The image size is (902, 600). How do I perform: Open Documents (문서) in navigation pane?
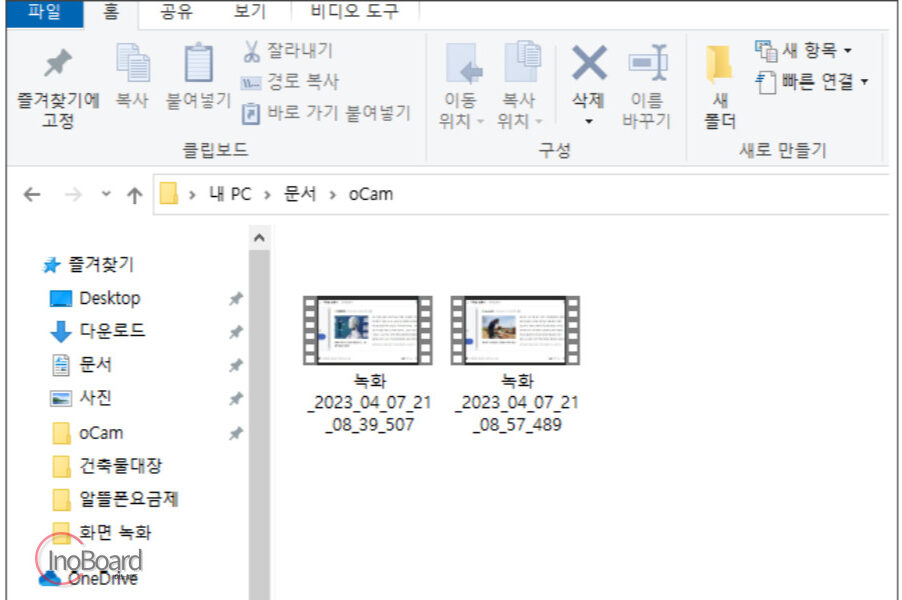(82, 364)
